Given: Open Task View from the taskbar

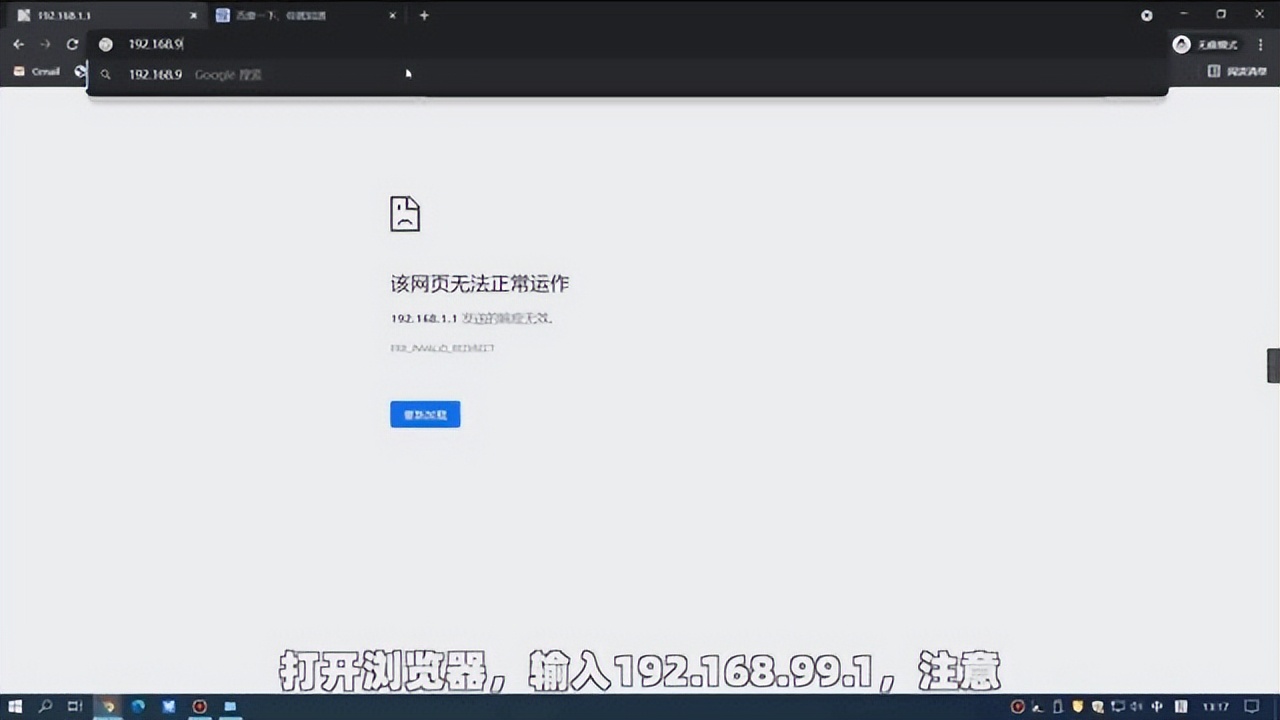Looking at the screenshot, I should pyautogui.click(x=75, y=707).
